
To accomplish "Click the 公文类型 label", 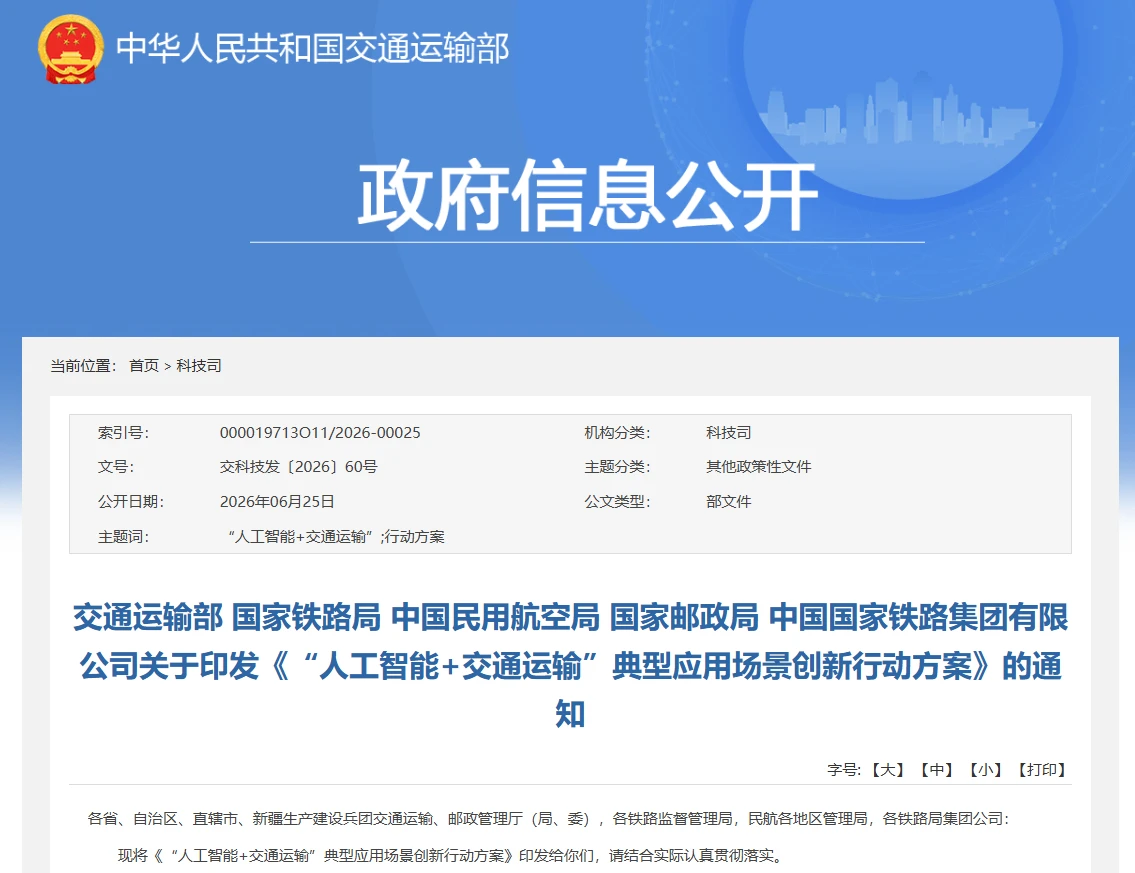I will (617, 502).
